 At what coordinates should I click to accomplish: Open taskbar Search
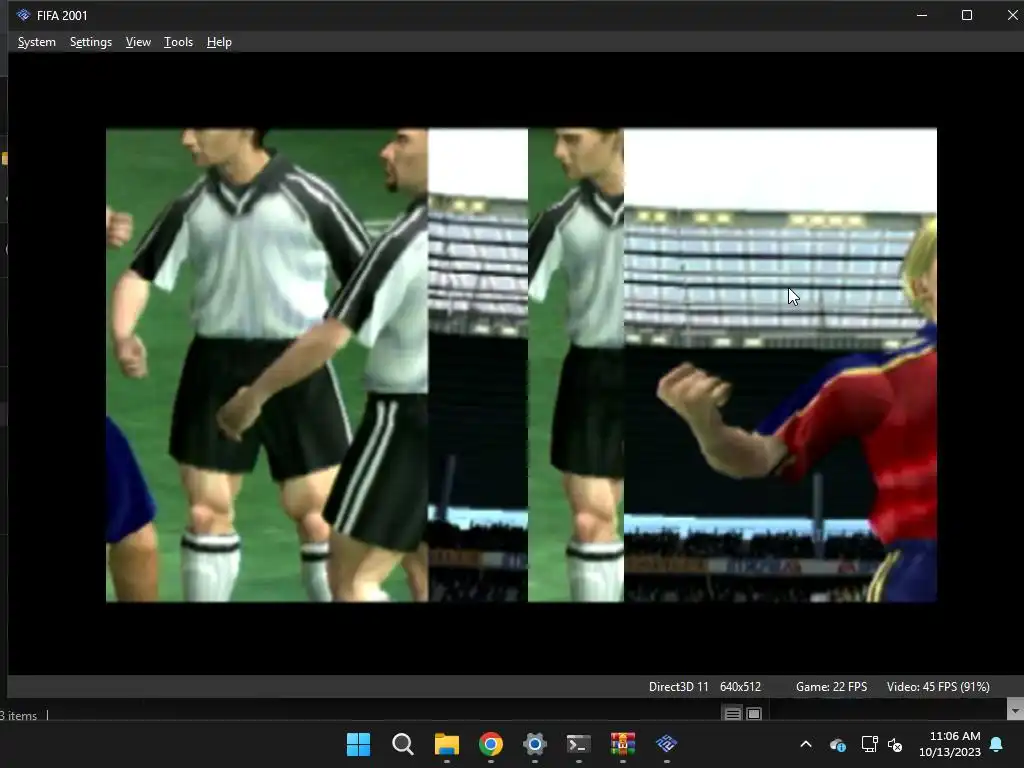[x=402, y=744]
